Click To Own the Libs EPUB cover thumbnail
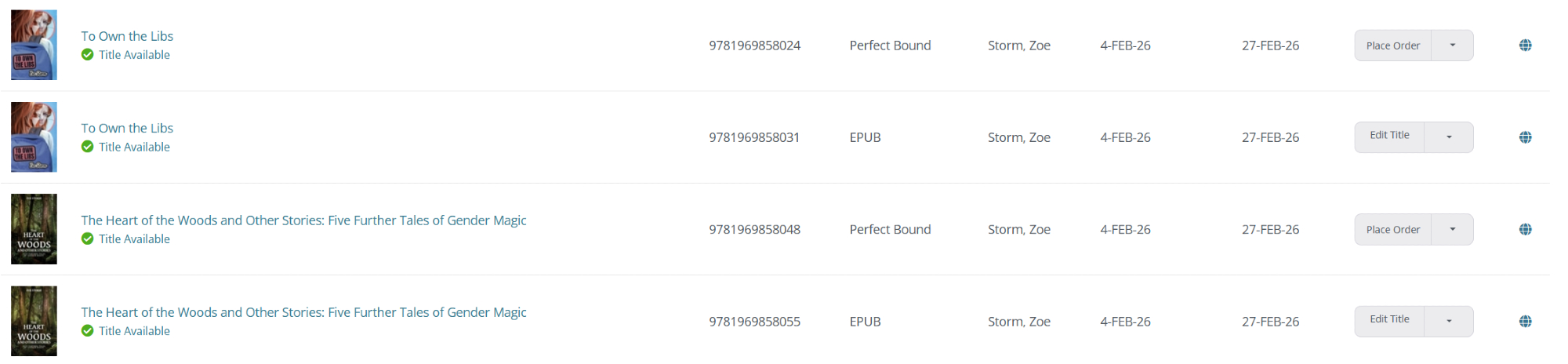1568x364 pixels. [x=34, y=136]
